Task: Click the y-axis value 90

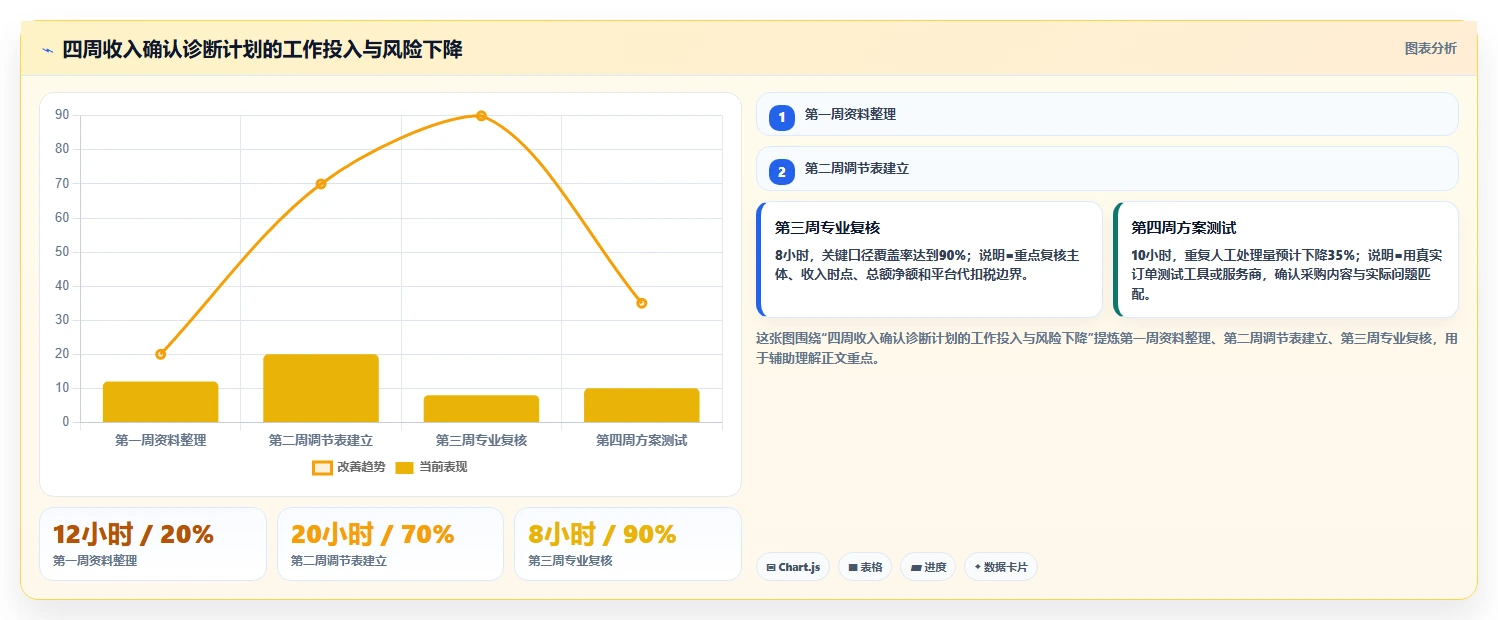Action: tap(62, 115)
